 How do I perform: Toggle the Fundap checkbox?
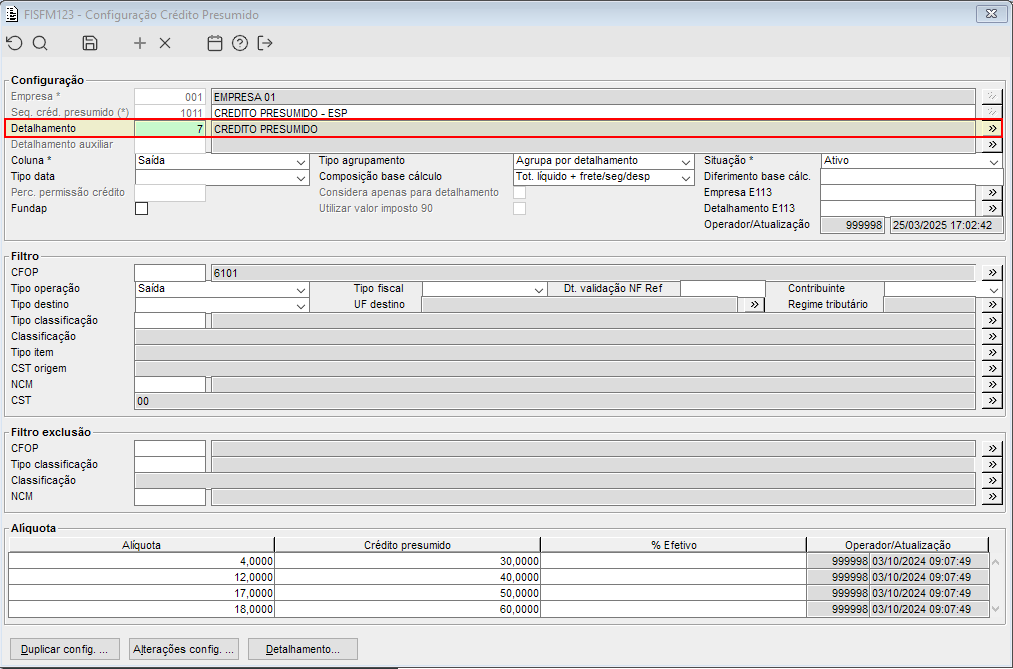141,209
